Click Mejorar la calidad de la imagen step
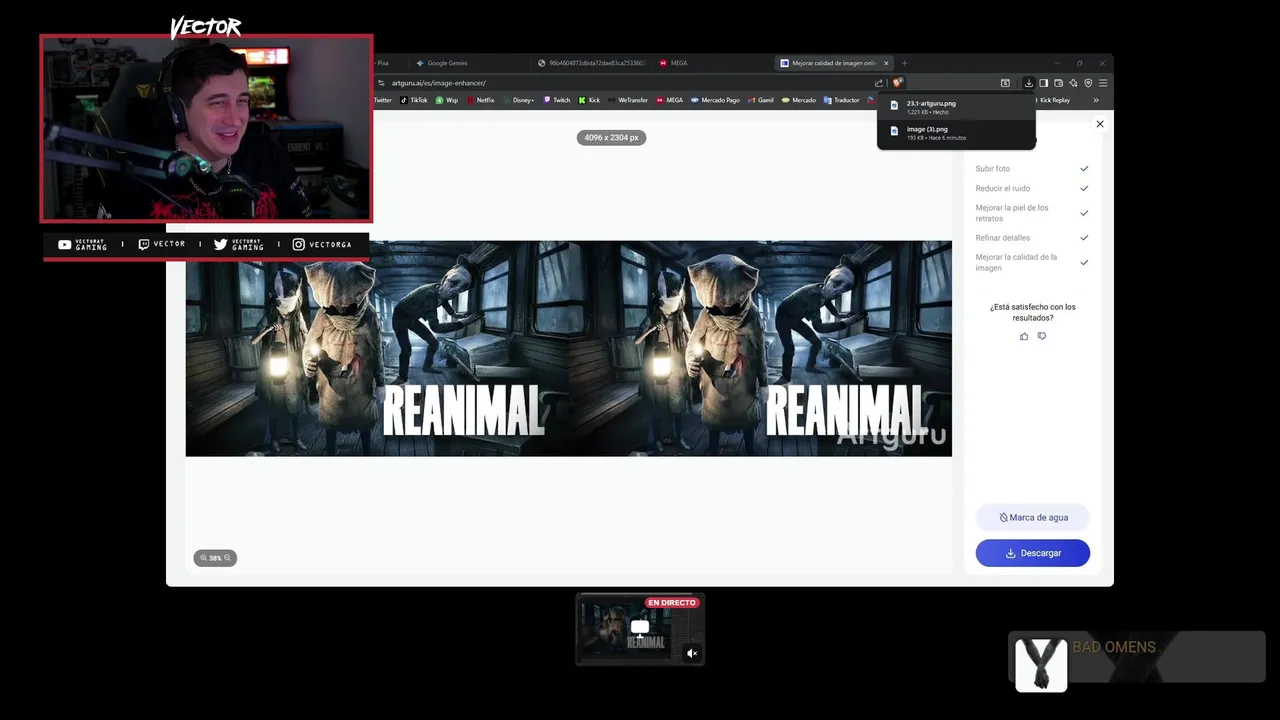This screenshot has height=720, width=1280. [x=1031, y=262]
